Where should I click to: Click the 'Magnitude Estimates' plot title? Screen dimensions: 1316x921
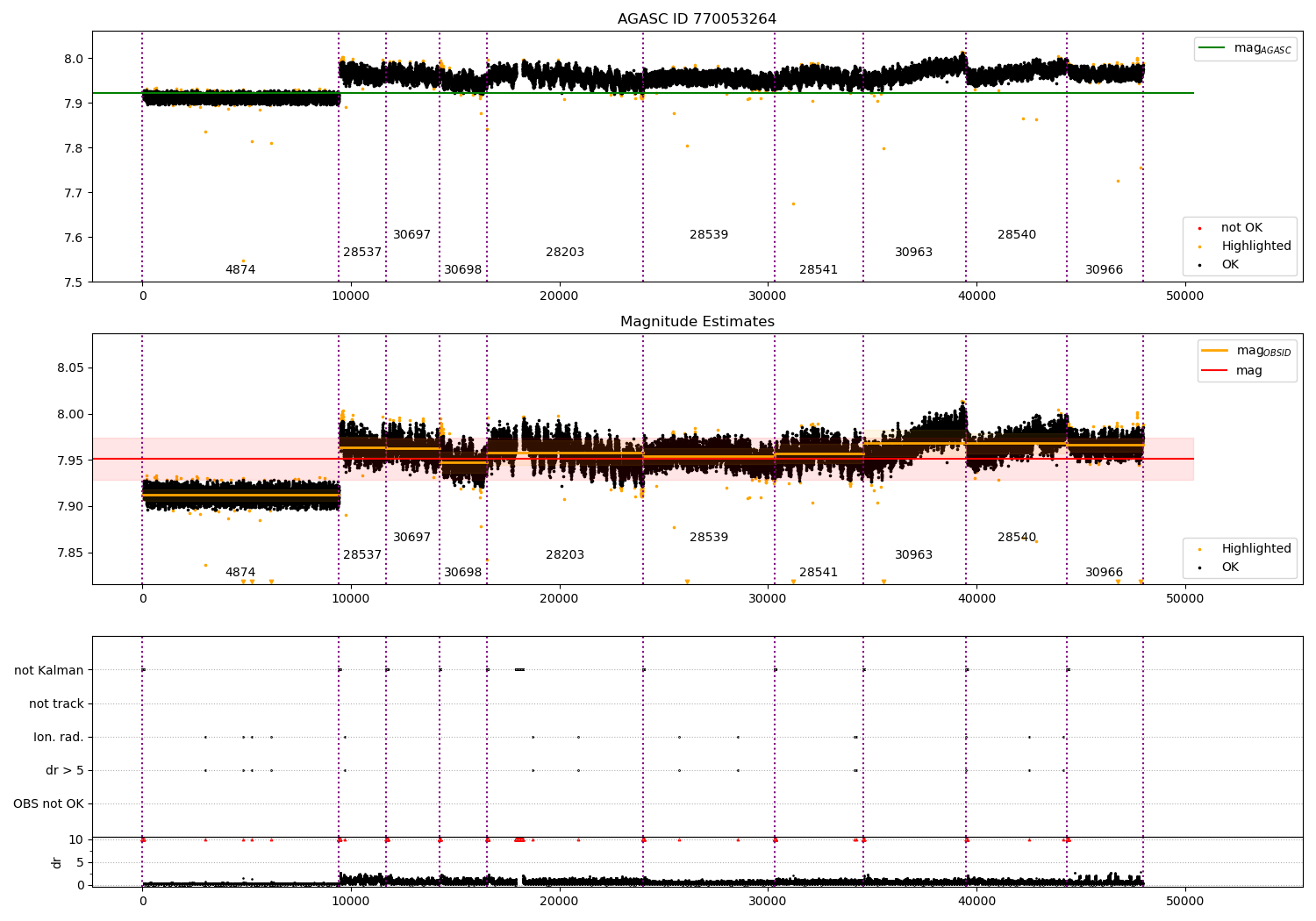coord(697,322)
